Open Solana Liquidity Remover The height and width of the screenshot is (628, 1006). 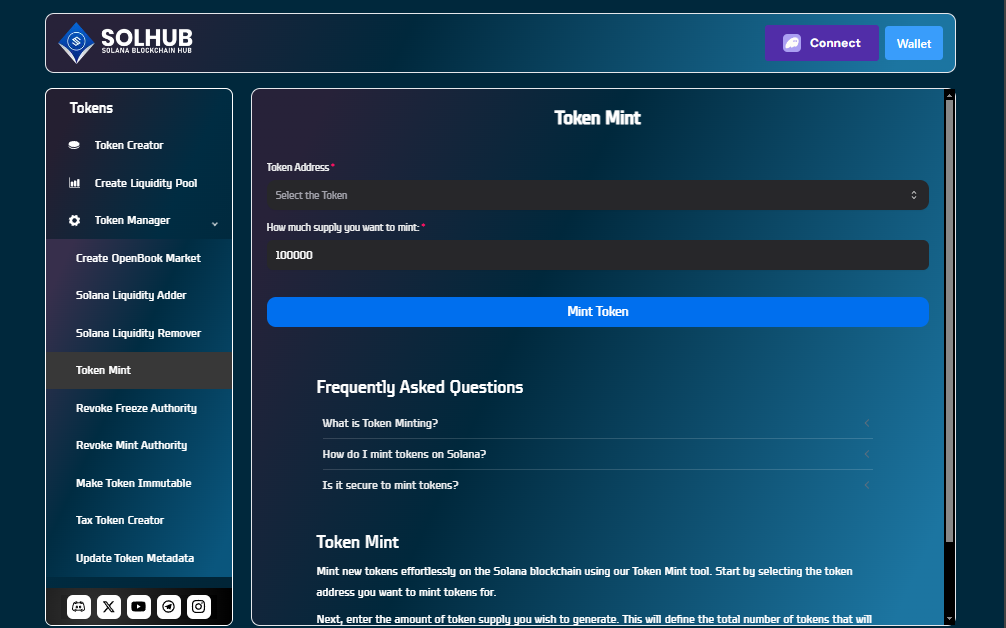138,333
